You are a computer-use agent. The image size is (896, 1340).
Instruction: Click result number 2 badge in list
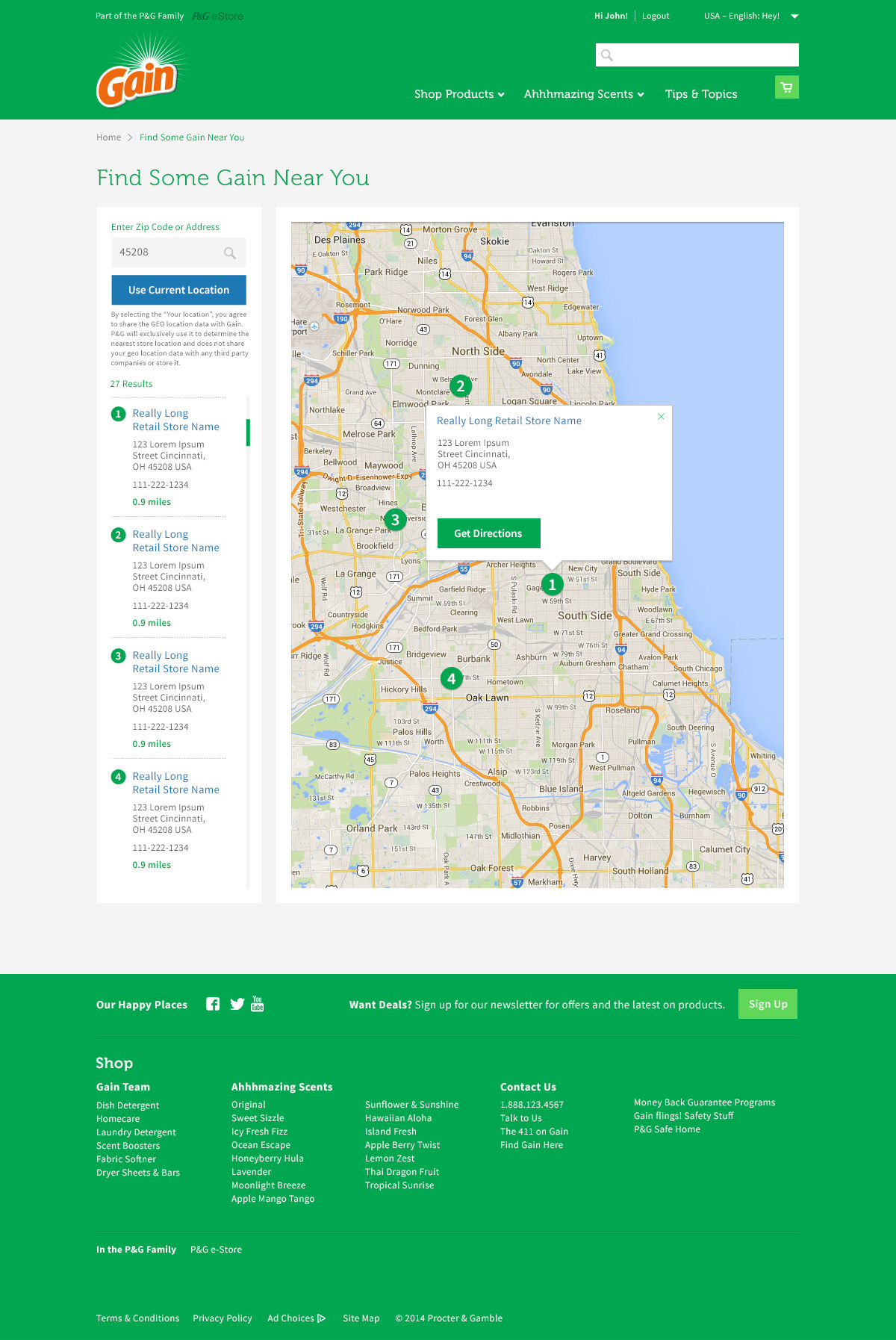coord(118,535)
